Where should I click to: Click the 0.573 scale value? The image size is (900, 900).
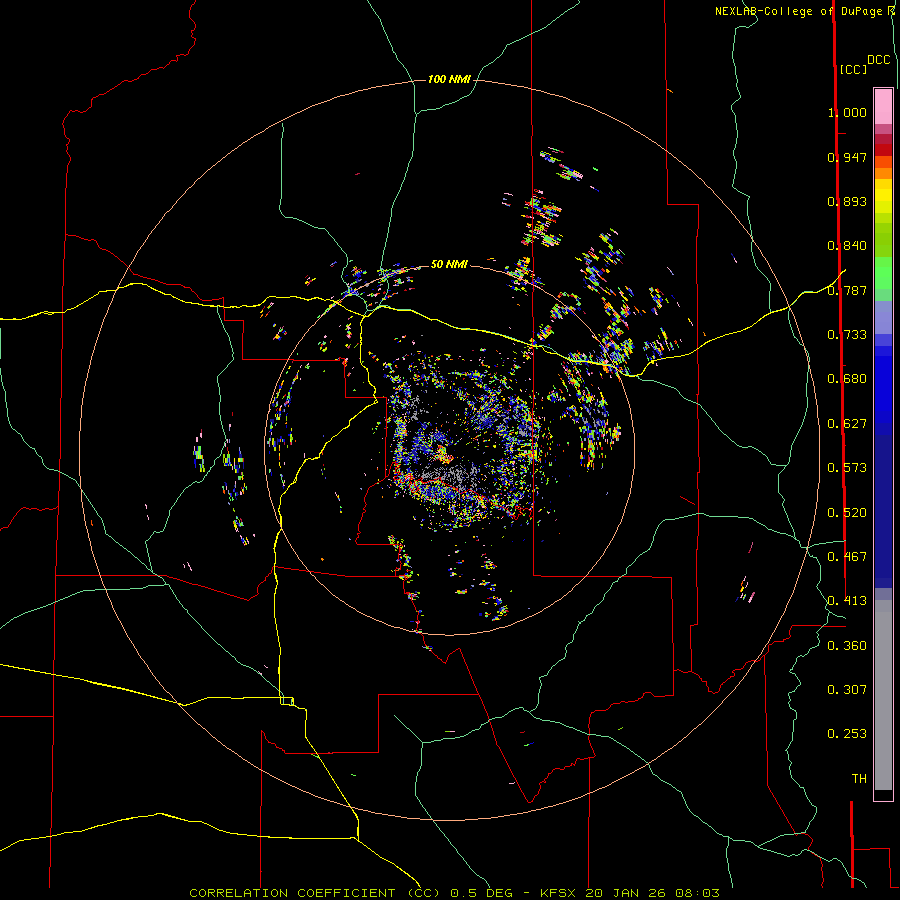tap(847, 468)
